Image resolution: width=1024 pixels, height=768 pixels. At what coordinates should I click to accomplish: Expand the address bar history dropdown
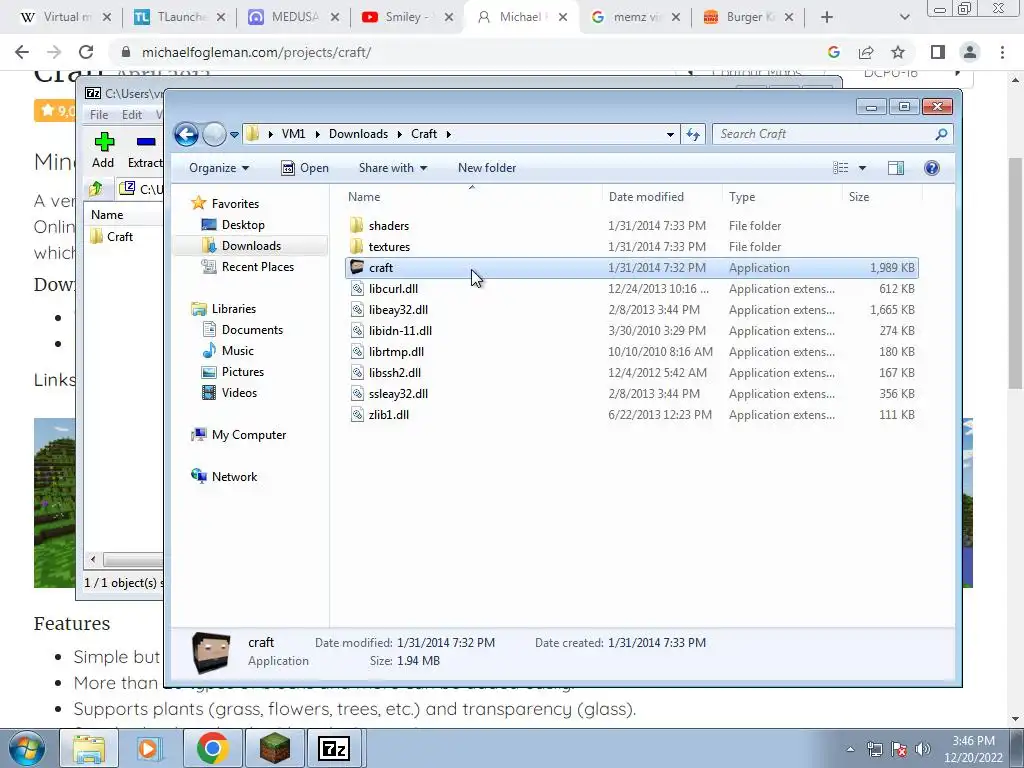click(x=670, y=135)
